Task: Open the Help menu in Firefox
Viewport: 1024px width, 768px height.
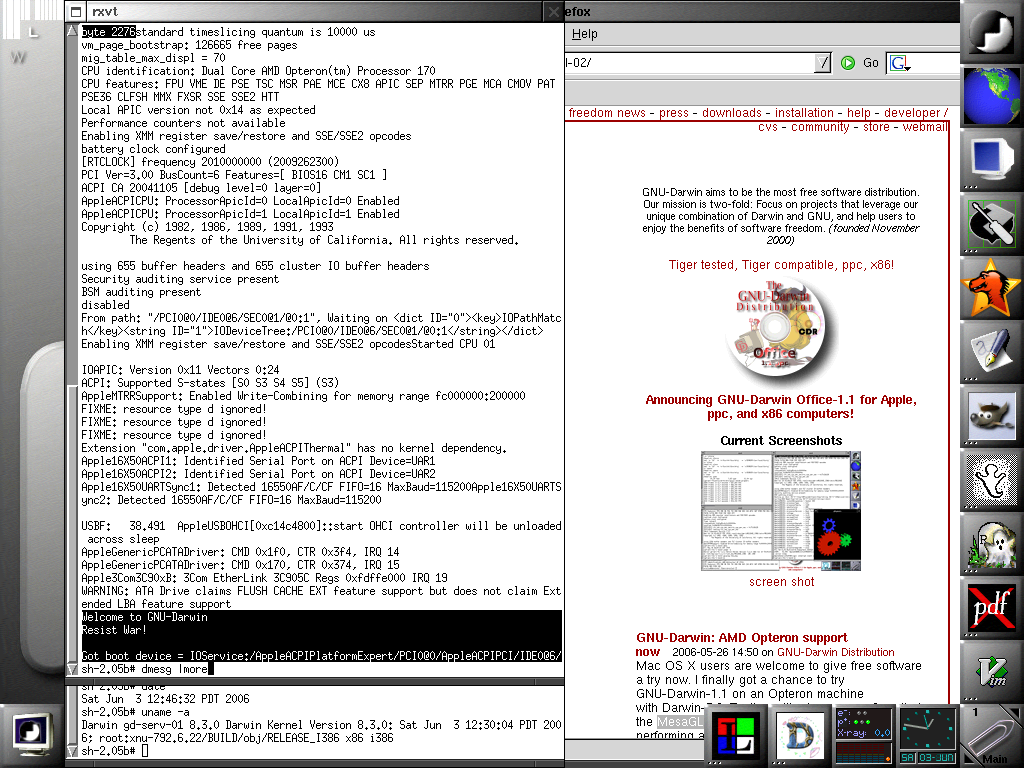Action: pos(584,34)
